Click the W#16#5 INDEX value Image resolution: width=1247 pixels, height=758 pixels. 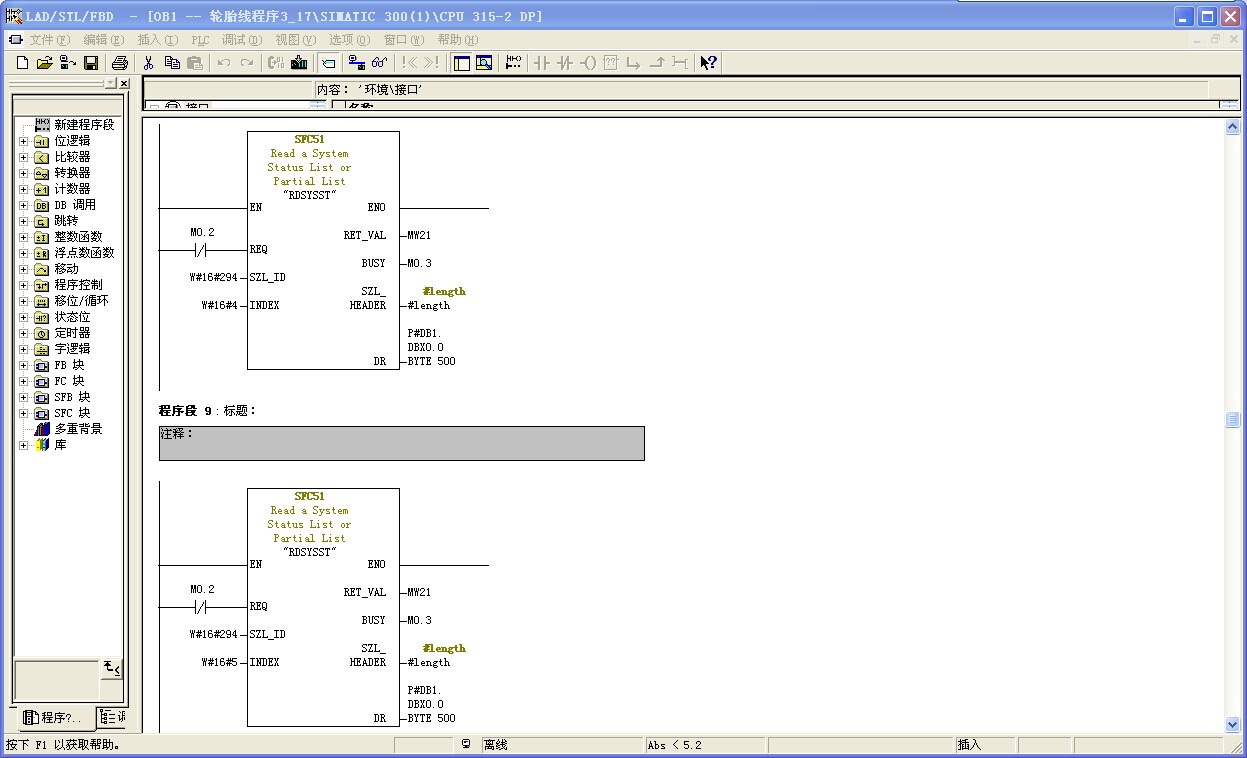(x=220, y=663)
